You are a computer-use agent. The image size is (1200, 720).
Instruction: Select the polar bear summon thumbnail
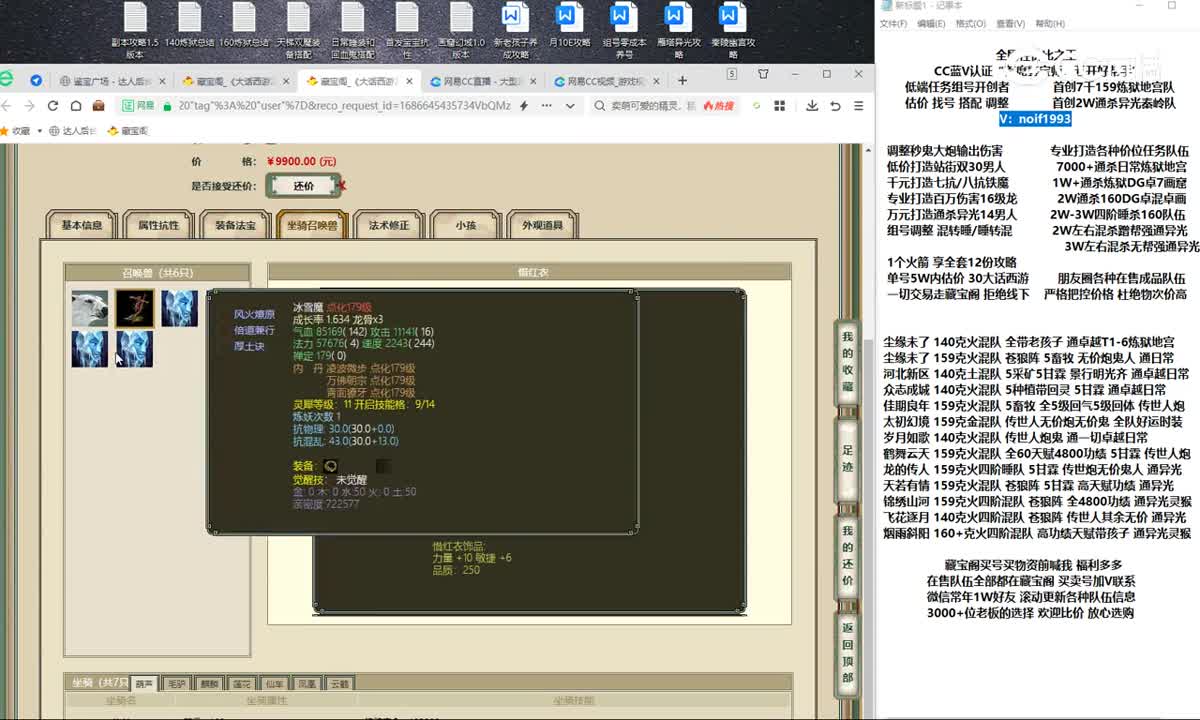click(x=90, y=309)
